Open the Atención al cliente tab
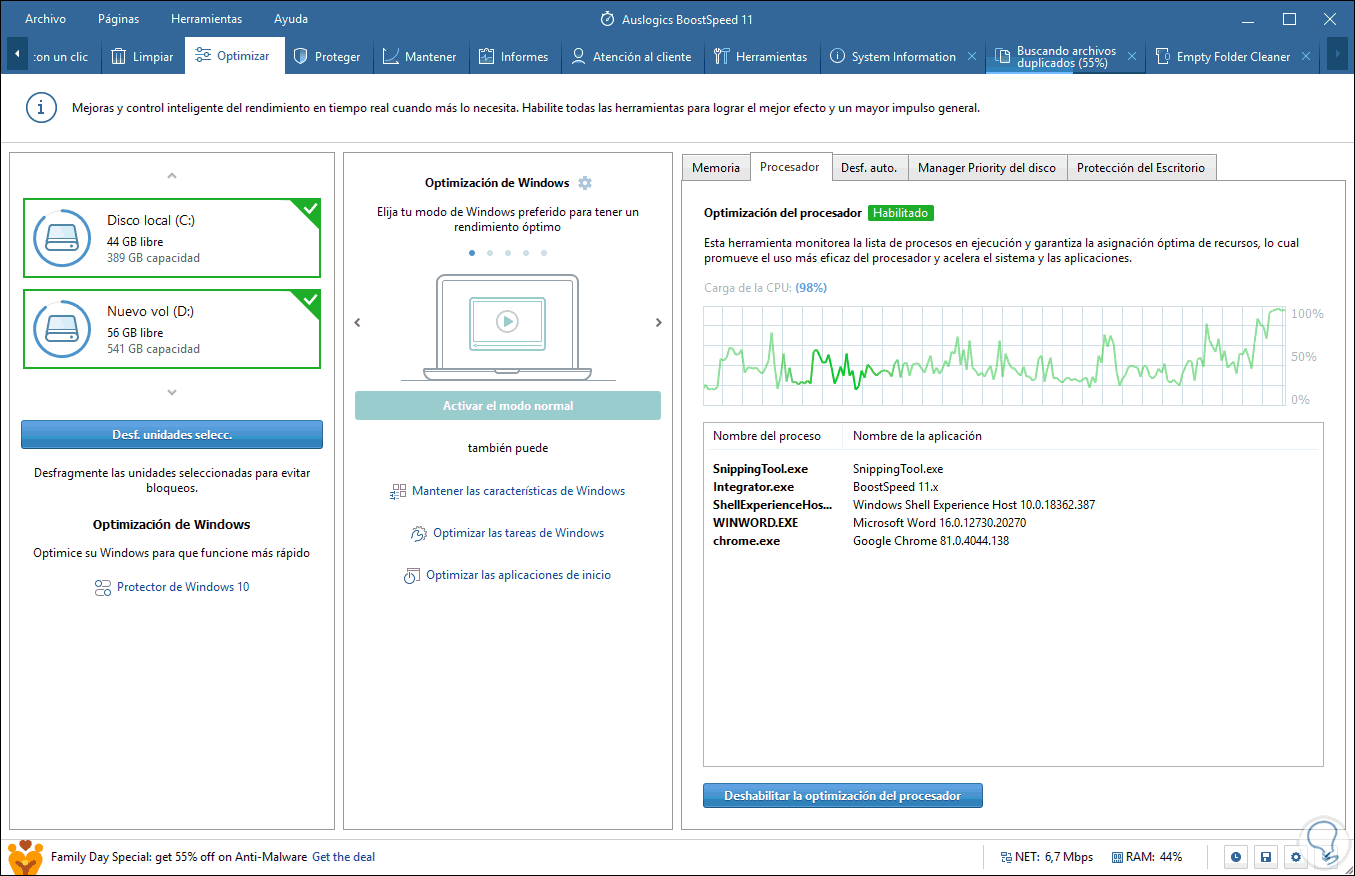Image resolution: width=1355 pixels, height=876 pixels. pos(631,57)
